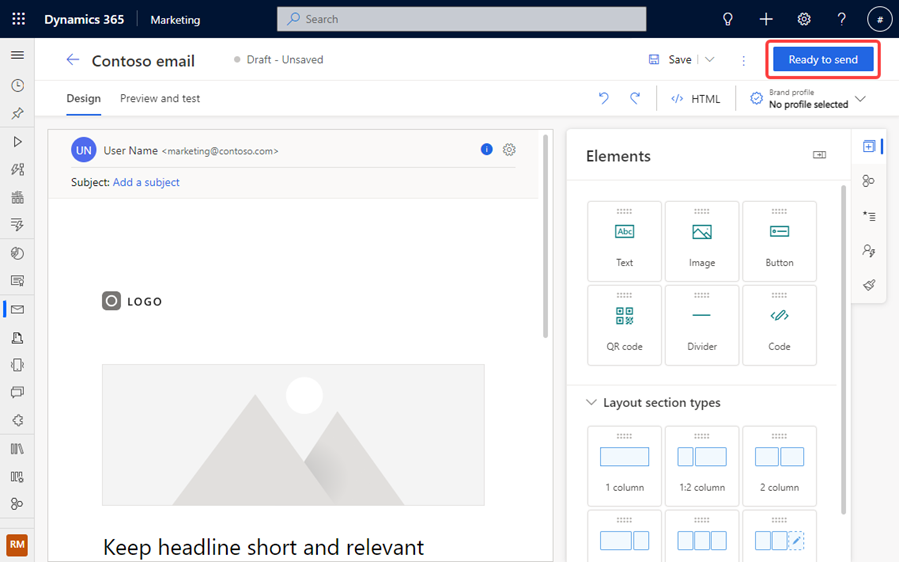
Task: Click the Add a subject link
Action: [146, 182]
